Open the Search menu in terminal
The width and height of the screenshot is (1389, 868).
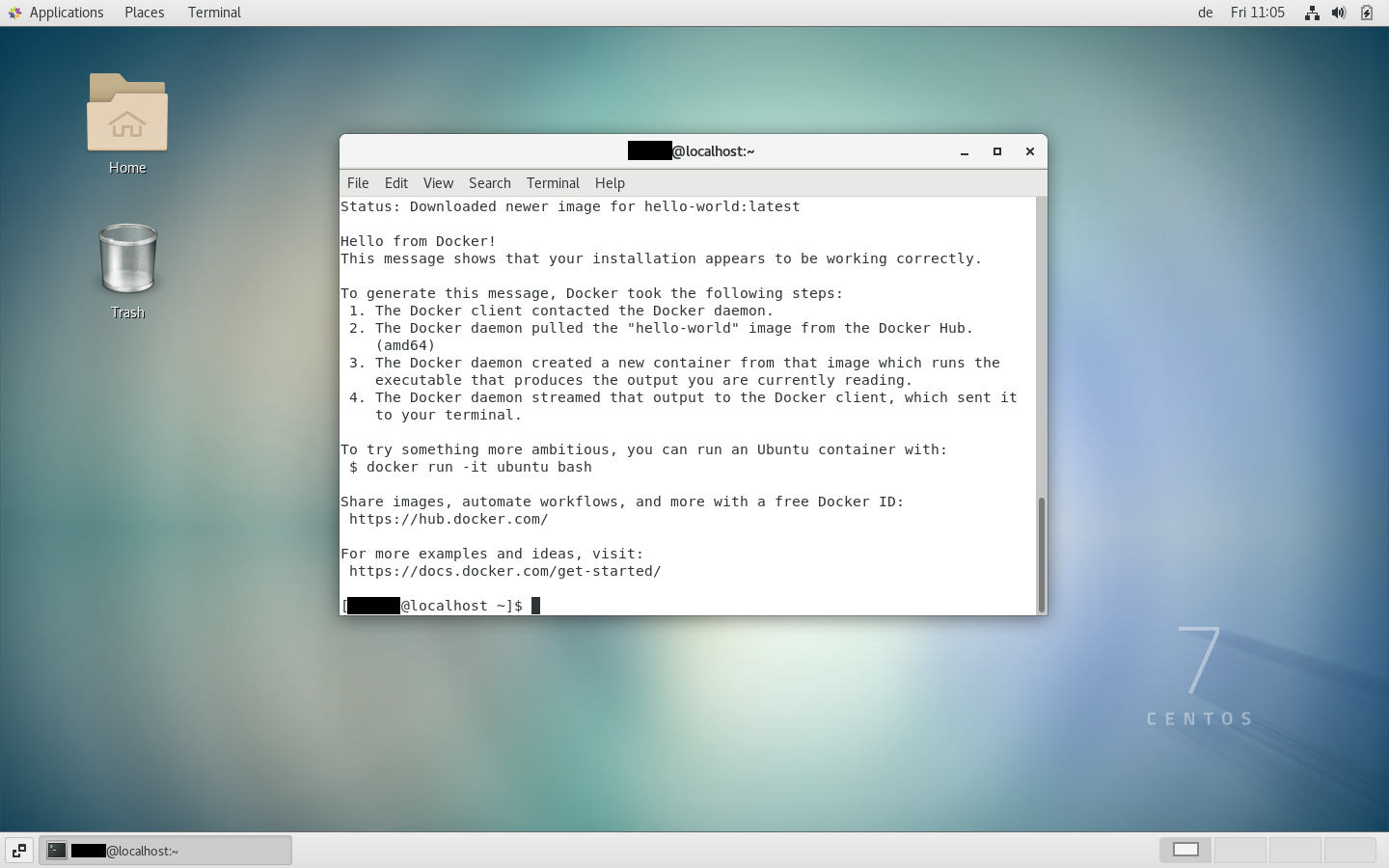click(x=490, y=183)
